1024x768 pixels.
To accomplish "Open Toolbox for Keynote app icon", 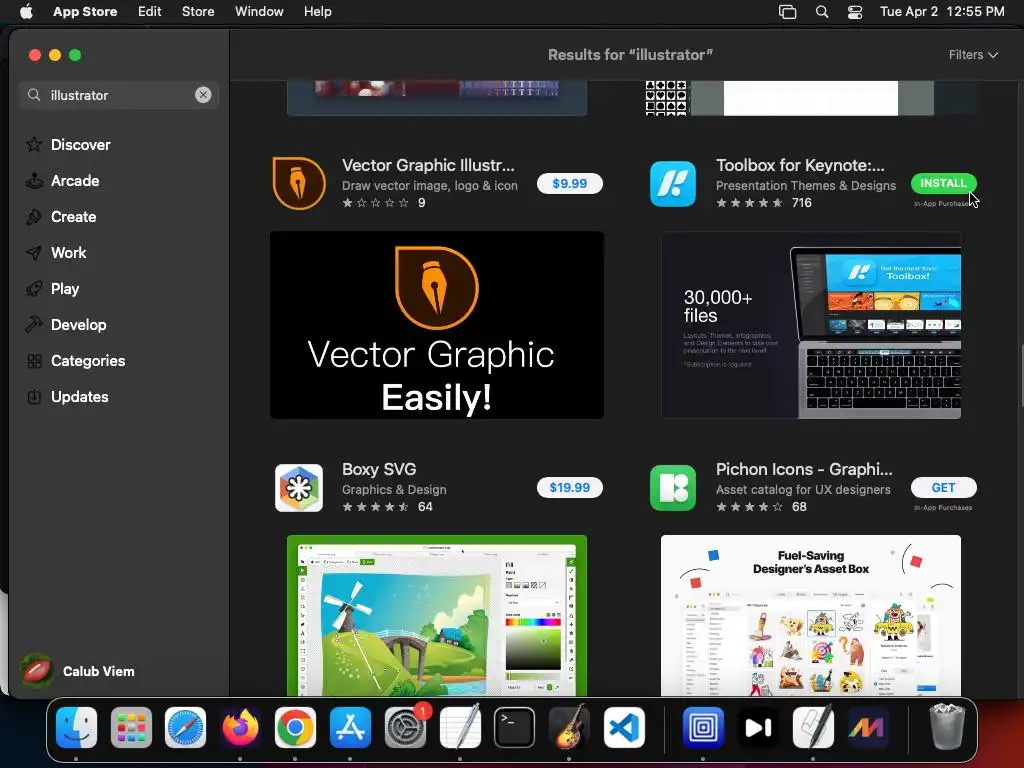I will point(673,184).
